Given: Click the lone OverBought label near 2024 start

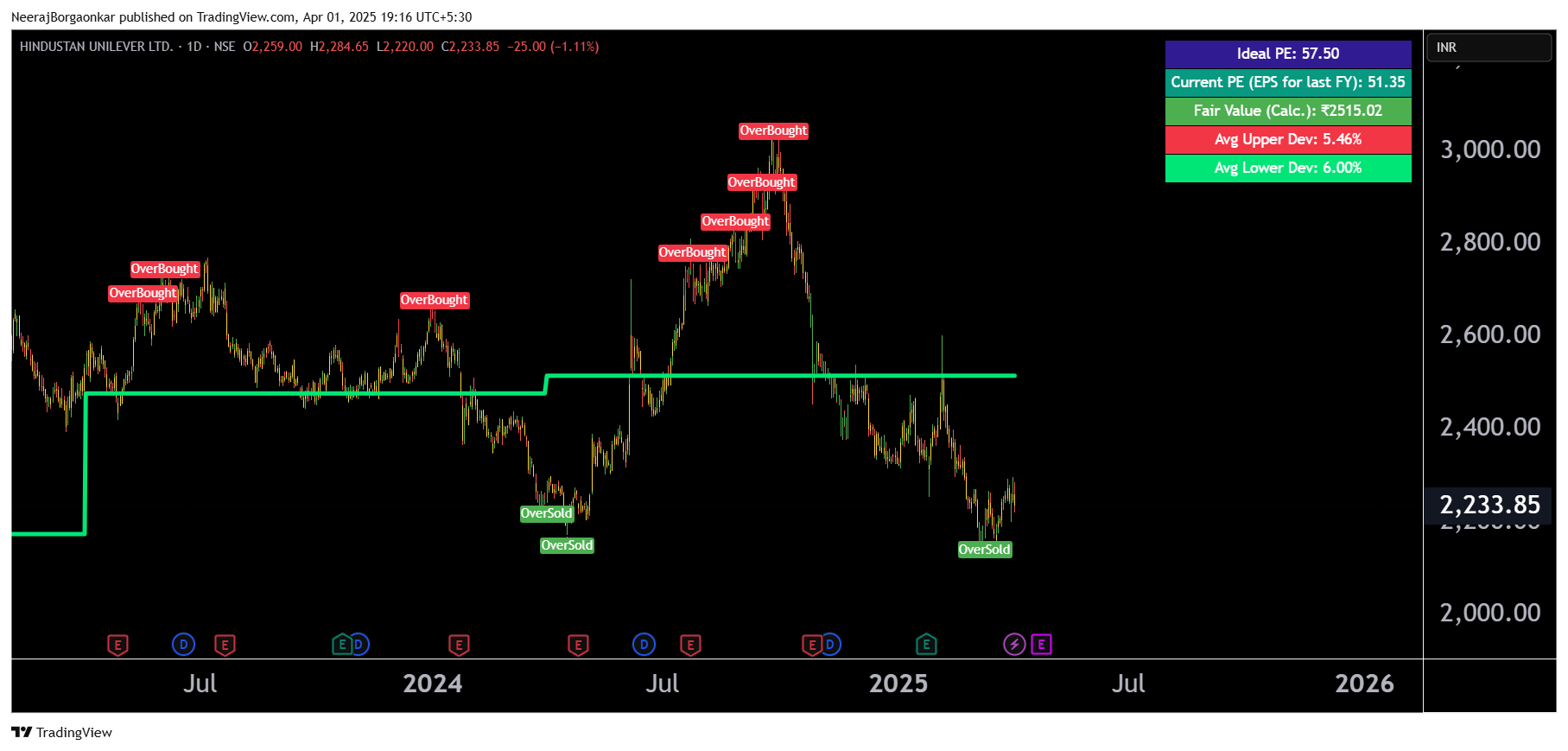Looking at the screenshot, I should tap(434, 300).
